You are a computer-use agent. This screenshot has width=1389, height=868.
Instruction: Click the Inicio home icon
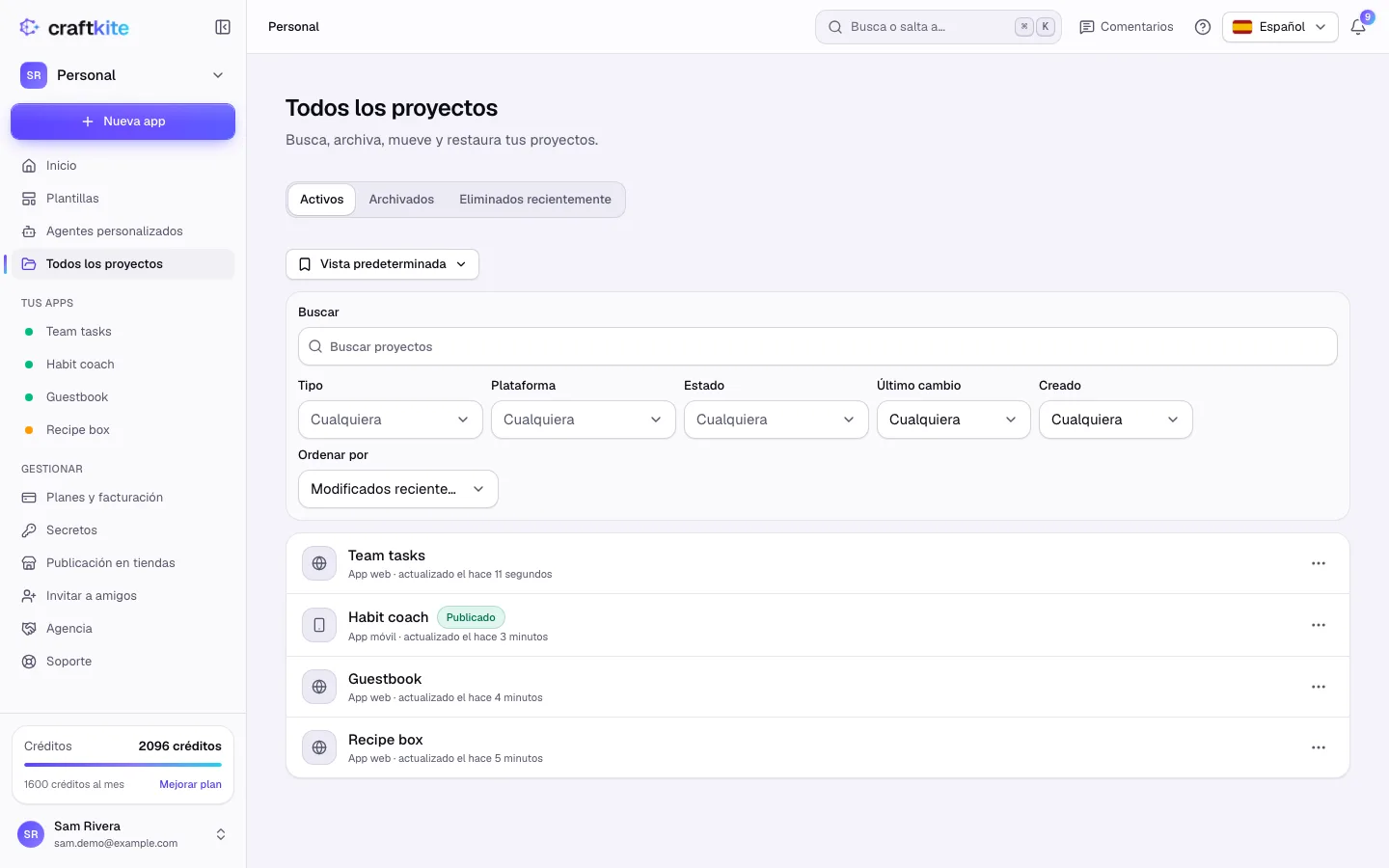pos(29,166)
